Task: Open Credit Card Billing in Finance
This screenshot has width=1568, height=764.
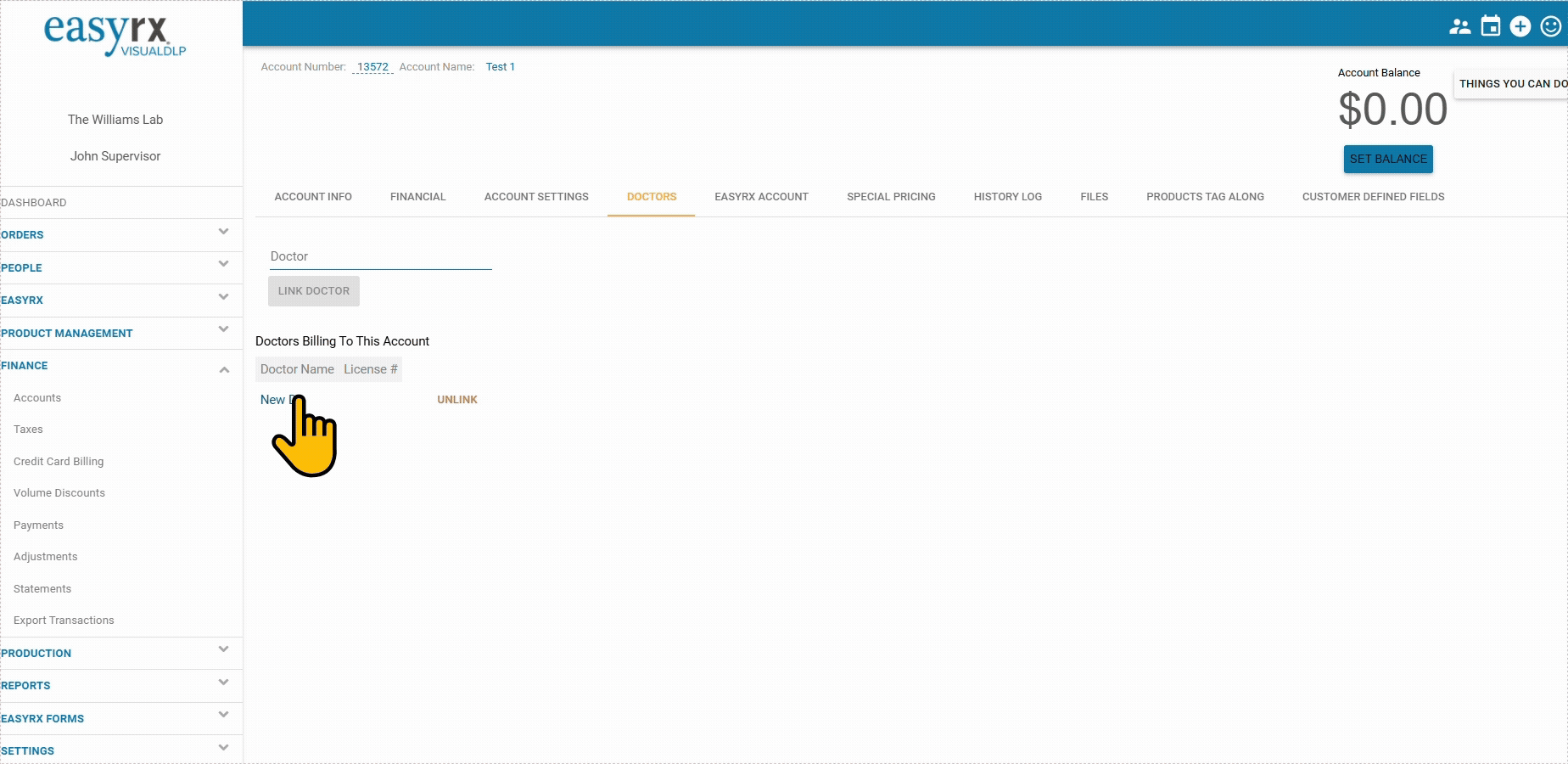Action: (59, 462)
